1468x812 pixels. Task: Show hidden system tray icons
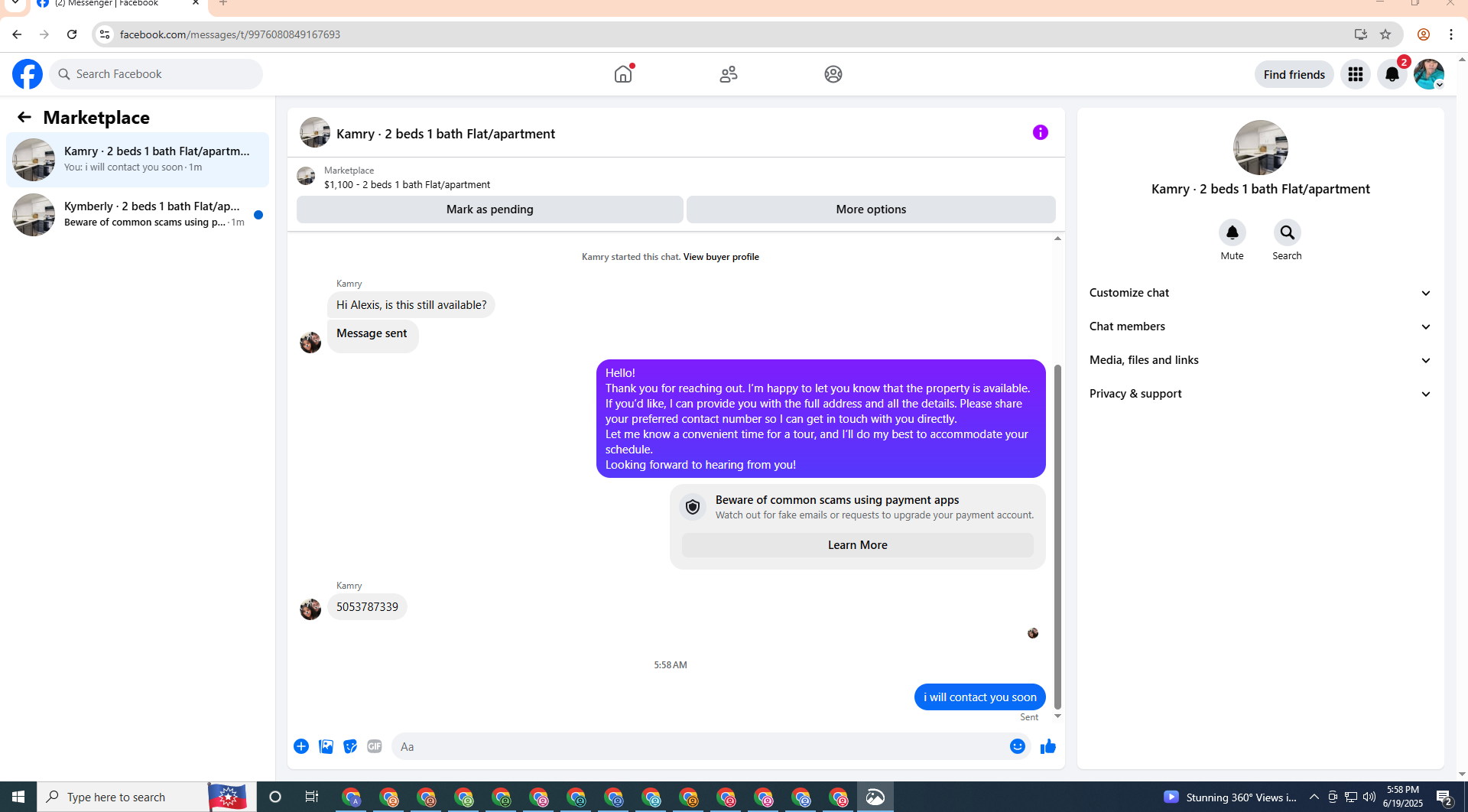pos(1314,797)
